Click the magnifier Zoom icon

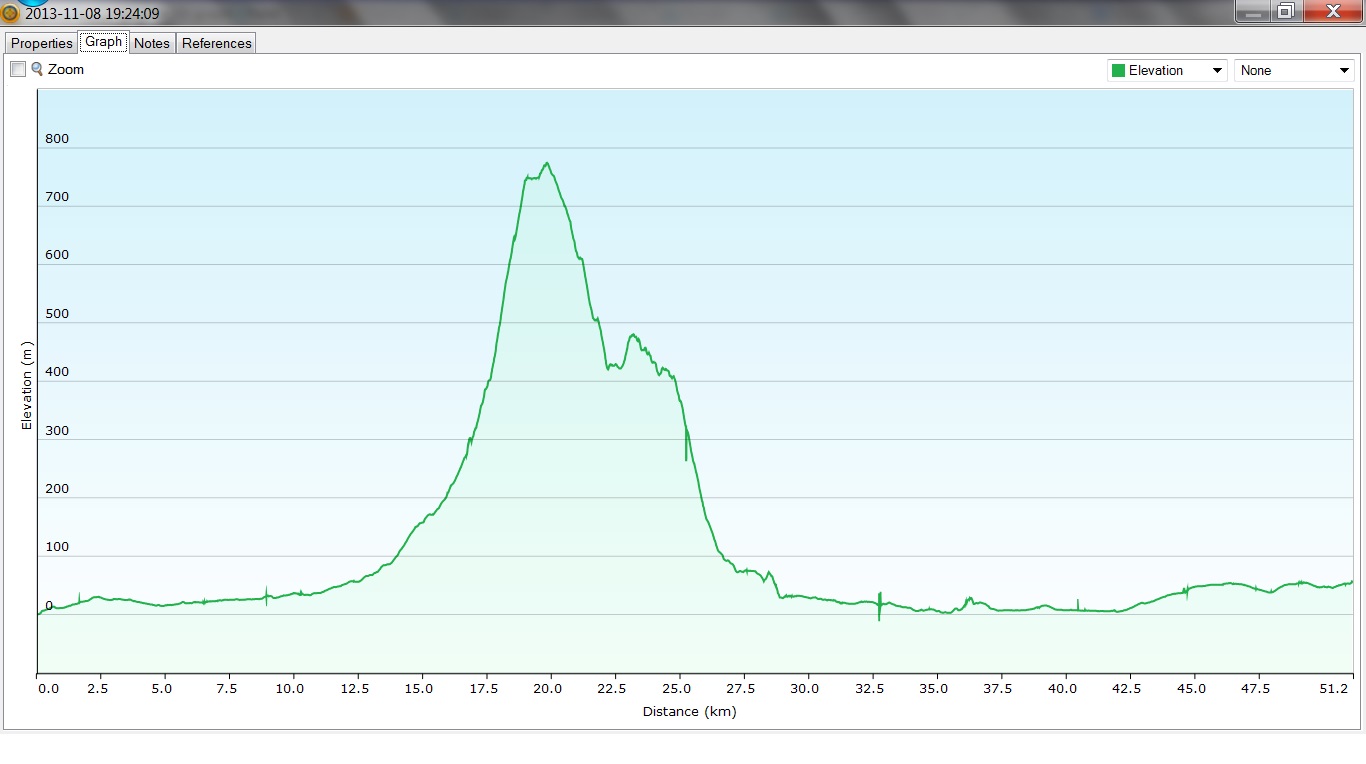pos(37,69)
